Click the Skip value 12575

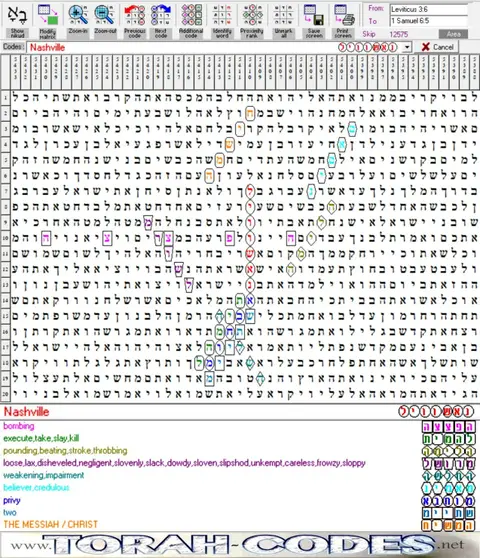point(399,34)
